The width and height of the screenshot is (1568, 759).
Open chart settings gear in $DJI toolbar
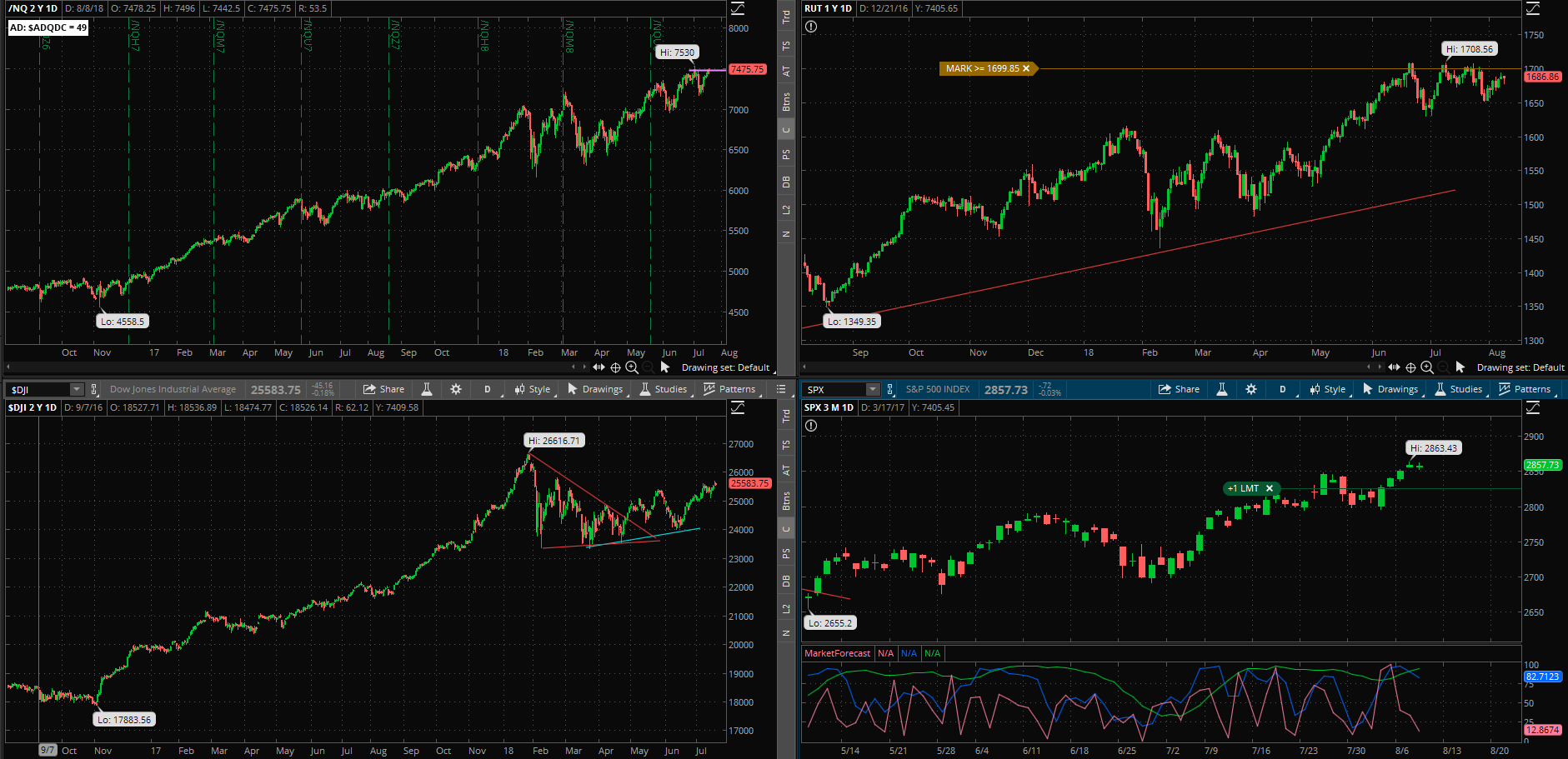[x=456, y=389]
